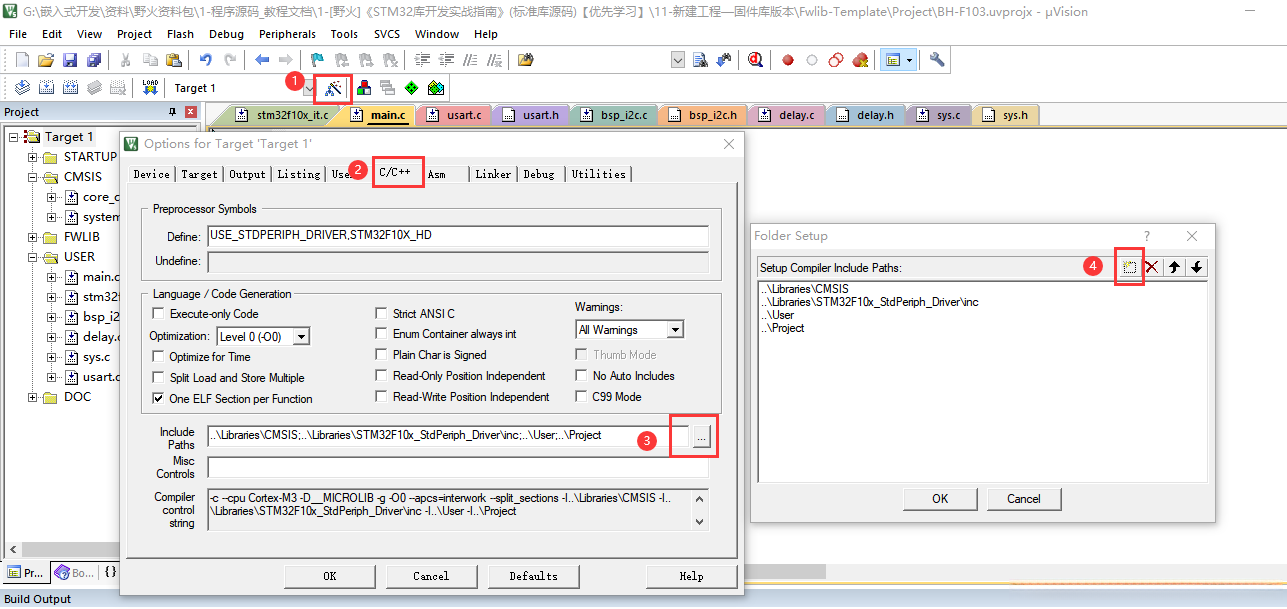Collapse the CMSIS group in the Project tree

[x=32, y=177]
